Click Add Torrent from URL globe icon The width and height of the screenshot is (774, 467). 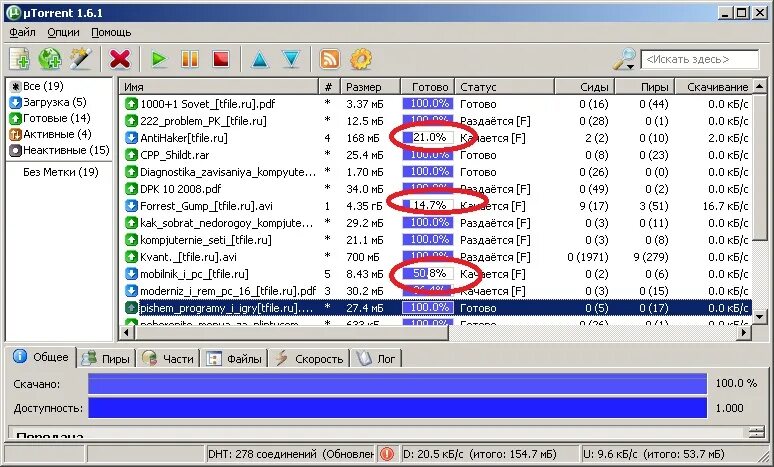pos(50,59)
